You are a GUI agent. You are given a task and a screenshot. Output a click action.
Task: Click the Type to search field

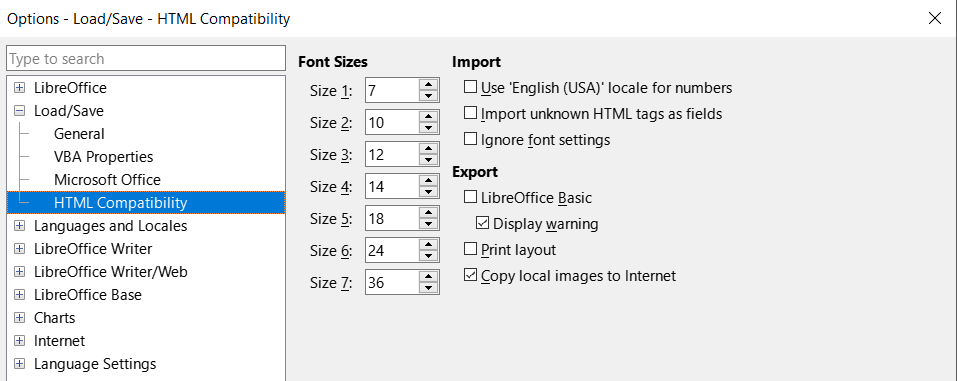click(146, 59)
